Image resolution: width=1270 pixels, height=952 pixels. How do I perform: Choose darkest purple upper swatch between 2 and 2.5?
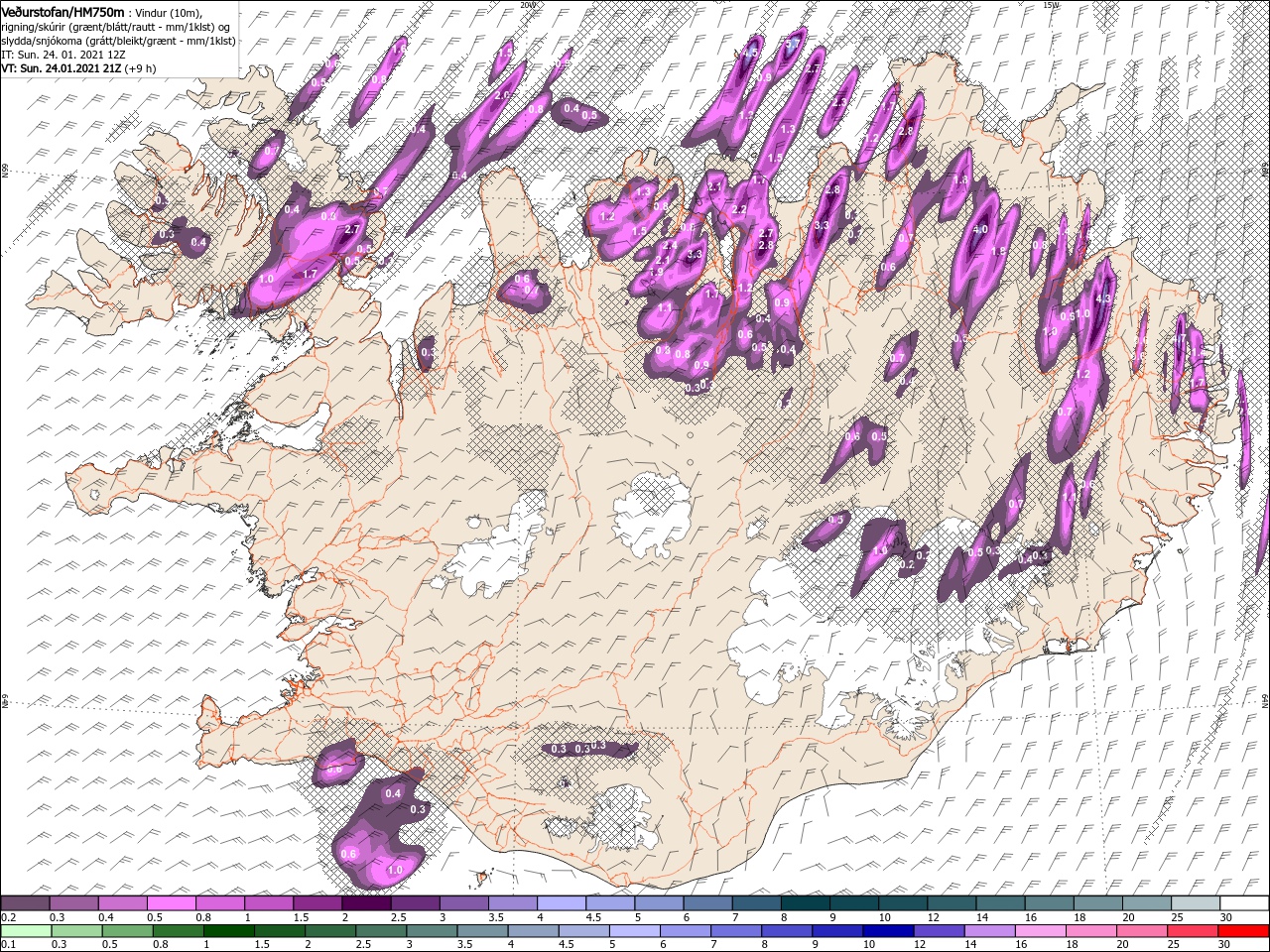[x=365, y=903]
